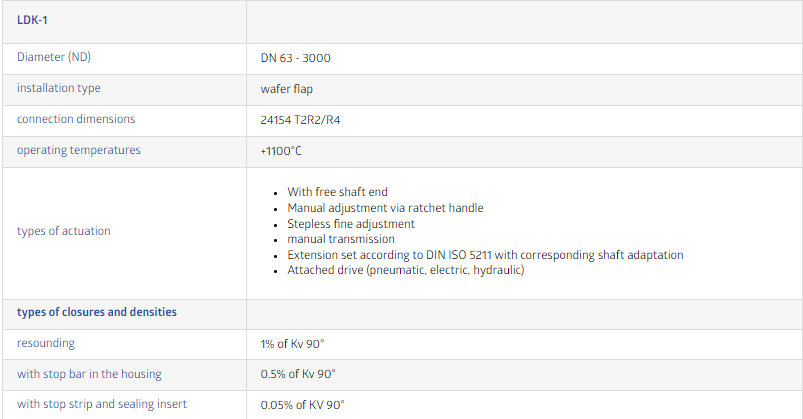Image resolution: width=803 pixels, height=419 pixels.
Task: Select Manual adjustment via ratchet handle item
Action: 385,208
